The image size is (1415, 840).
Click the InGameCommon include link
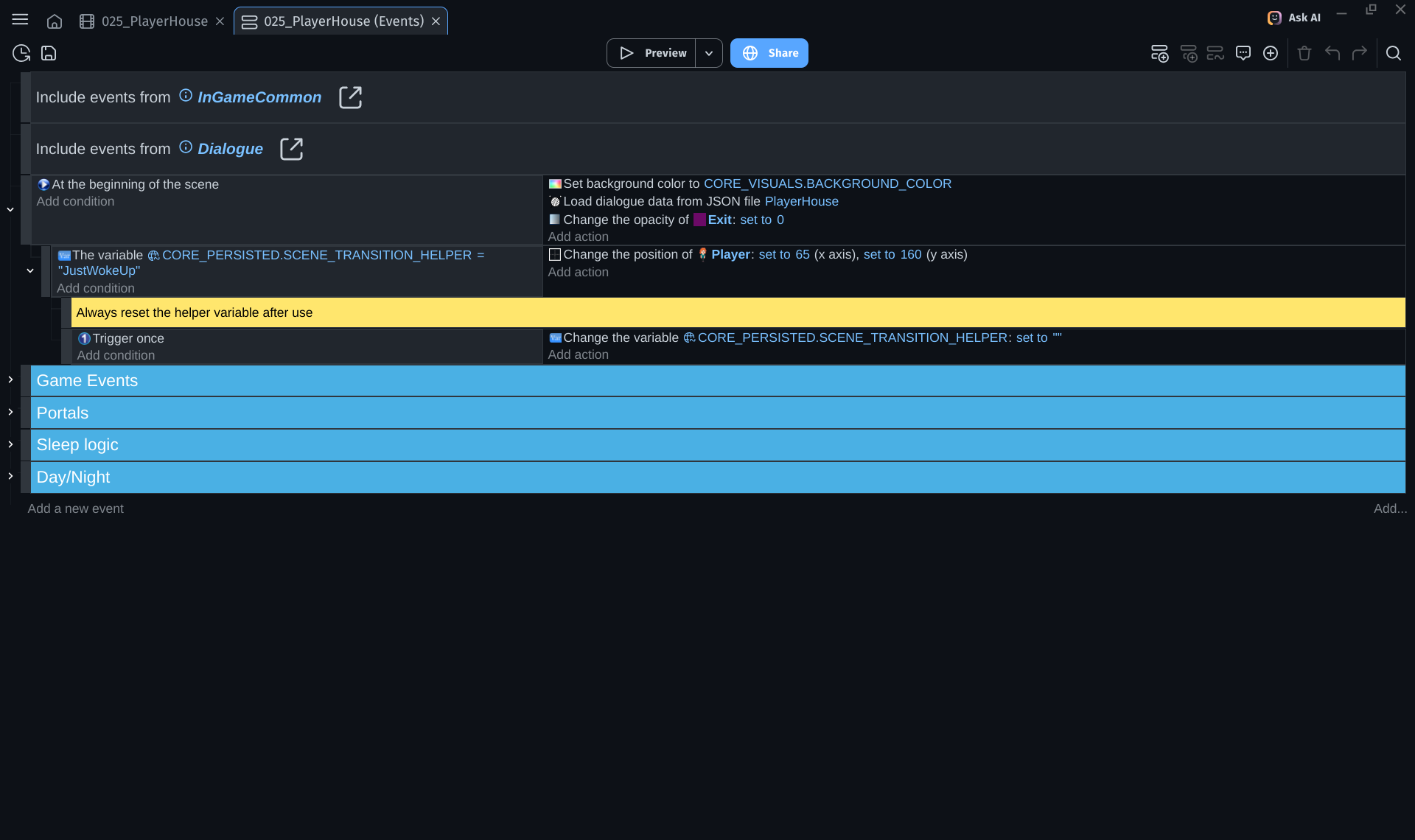pos(259,97)
